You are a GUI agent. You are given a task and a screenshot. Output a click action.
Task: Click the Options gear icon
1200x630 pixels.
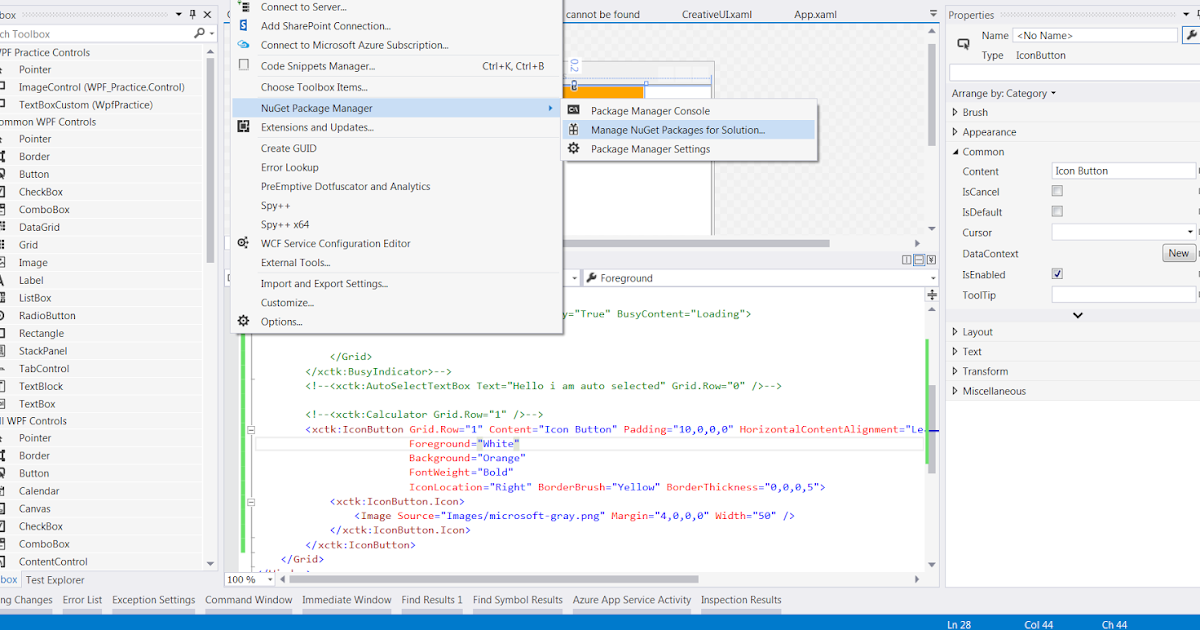pos(243,321)
